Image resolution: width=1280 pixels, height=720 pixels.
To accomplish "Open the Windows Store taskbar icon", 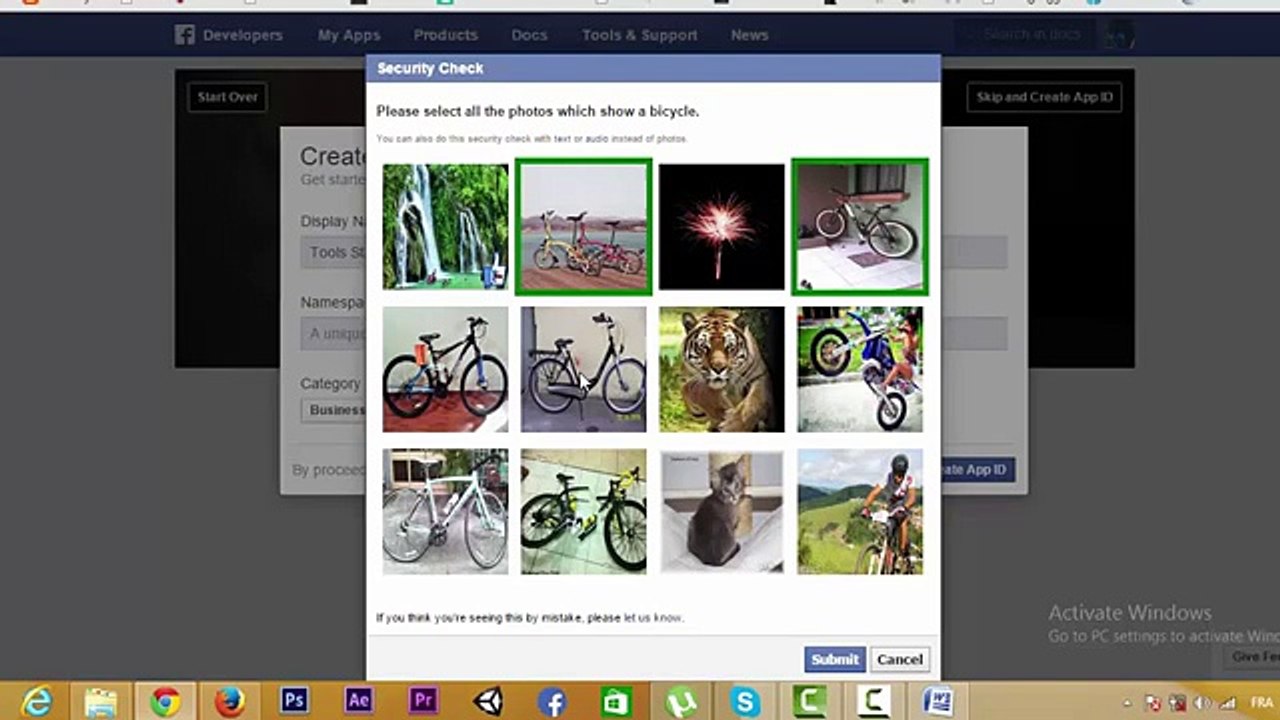I will tap(616, 702).
